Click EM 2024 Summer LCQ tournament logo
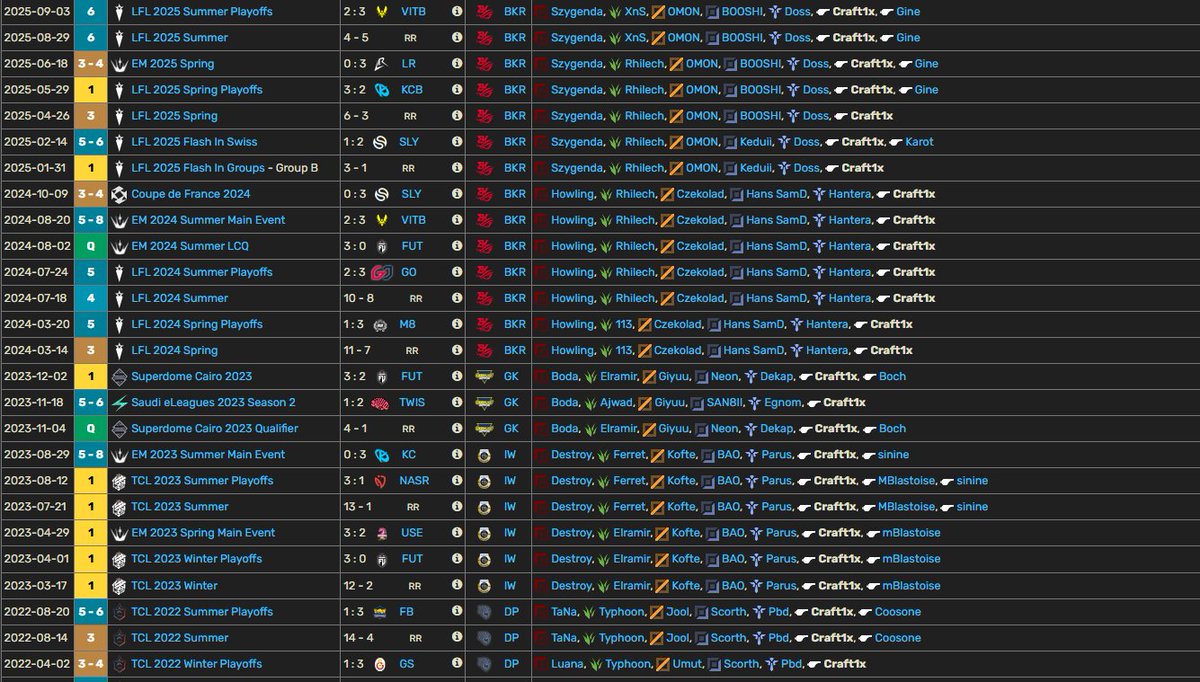The height and width of the screenshot is (682, 1200). click(119, 246)
